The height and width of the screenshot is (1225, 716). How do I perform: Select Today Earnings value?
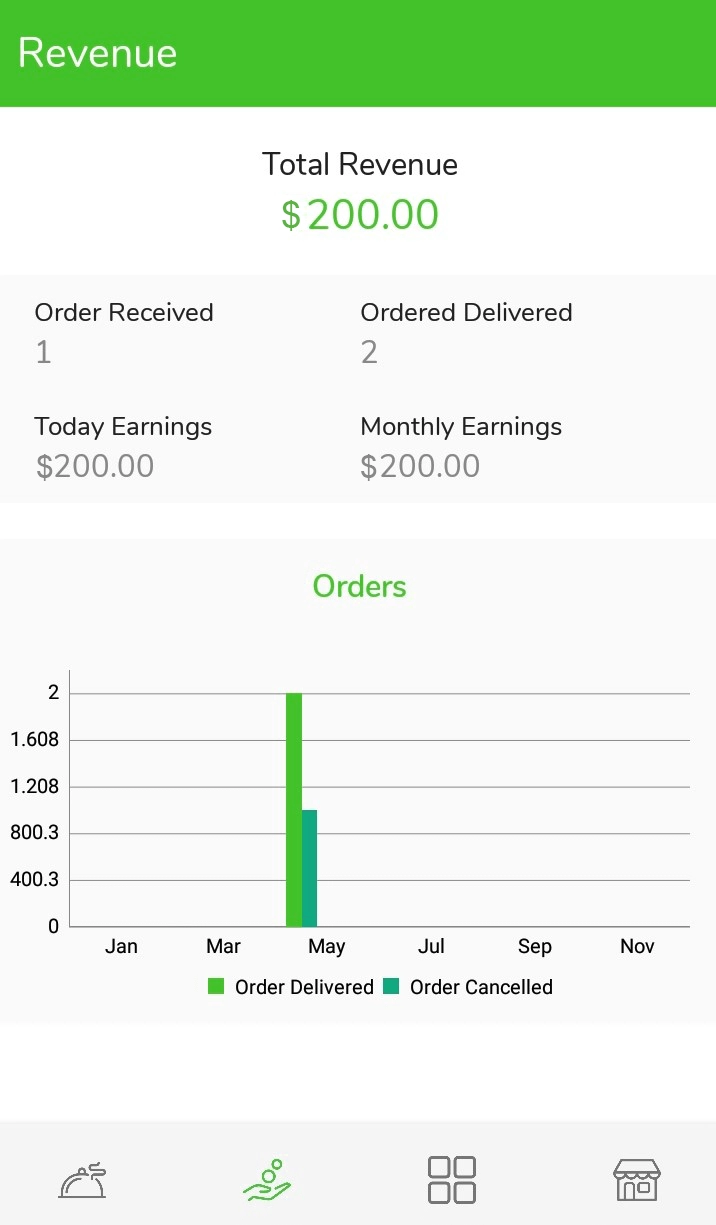click(x=95, y=465)
